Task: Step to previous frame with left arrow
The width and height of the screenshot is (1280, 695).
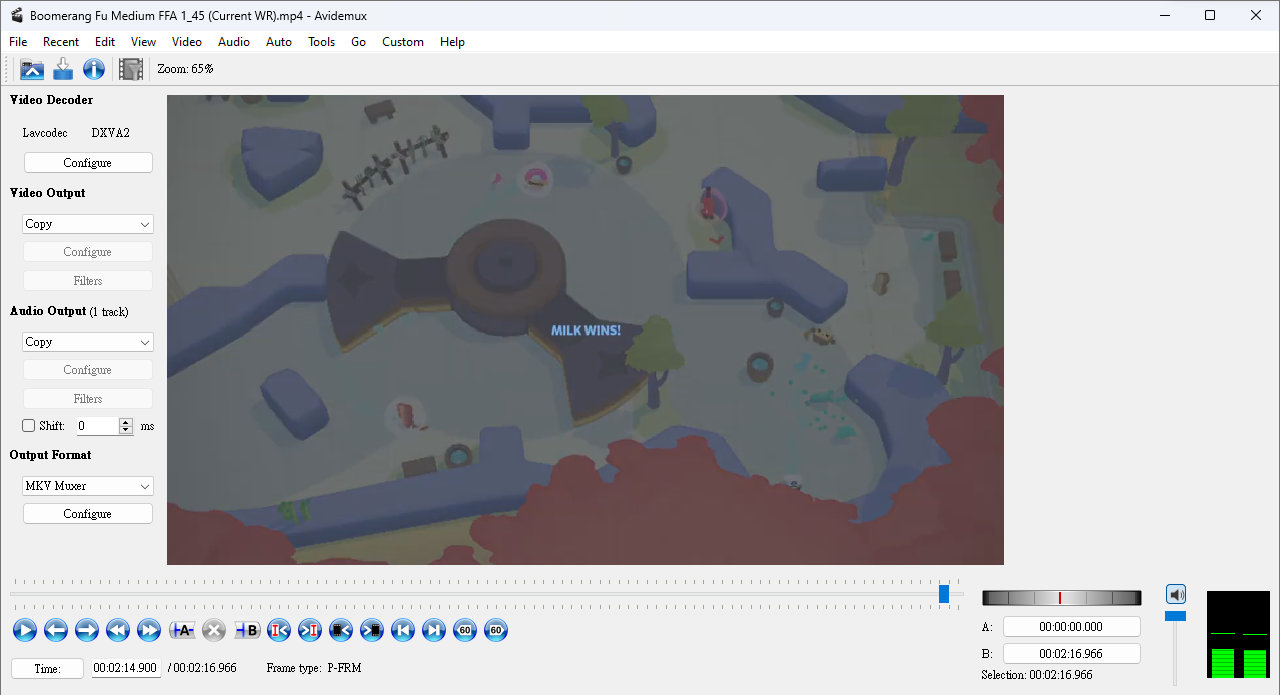Action: [56, 630]
